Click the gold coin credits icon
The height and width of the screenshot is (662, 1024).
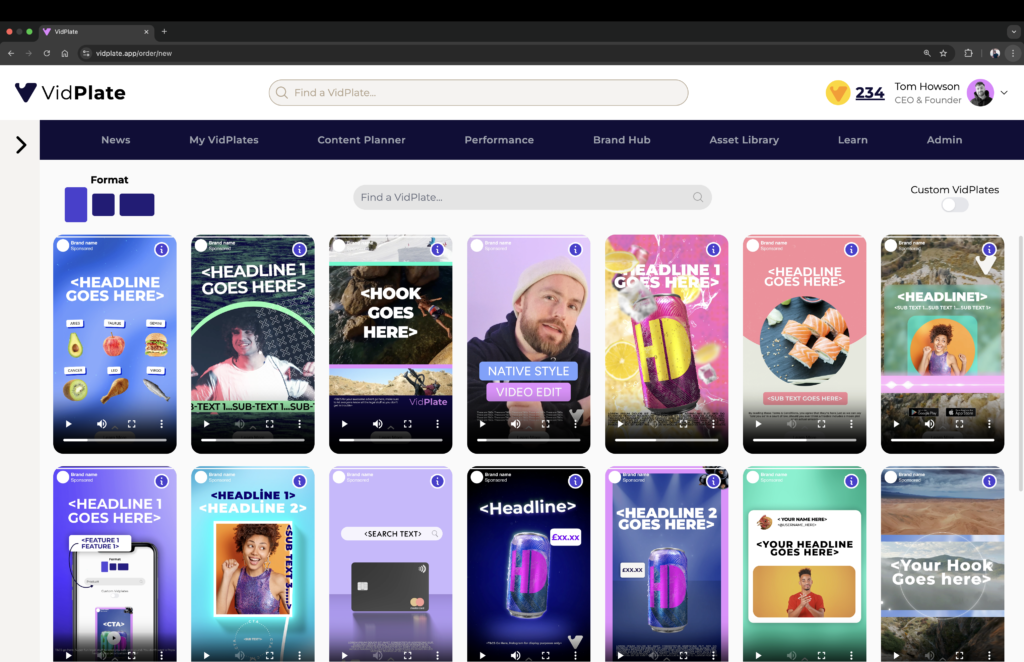(x=838, y=93)
